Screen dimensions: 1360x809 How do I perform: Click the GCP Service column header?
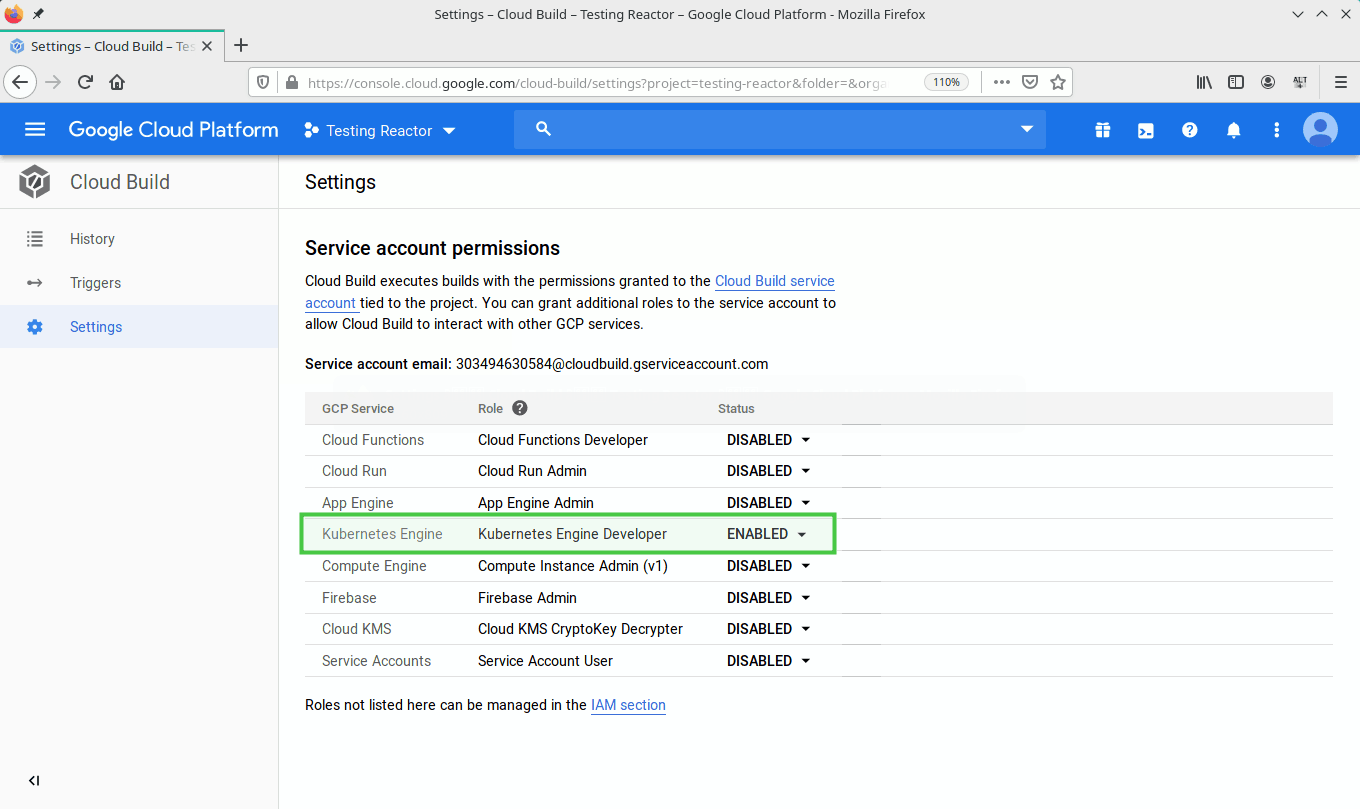pyautogui.click(x=358, y=409)
